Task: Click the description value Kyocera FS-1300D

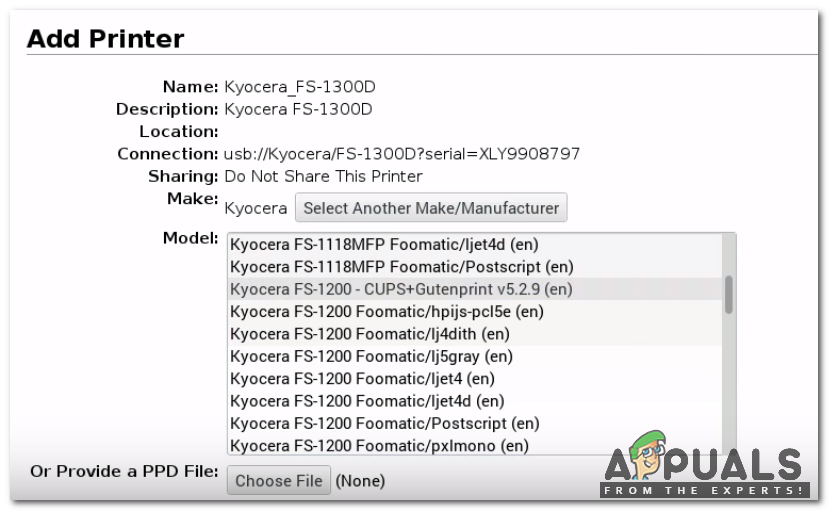Action: [298, 109]
